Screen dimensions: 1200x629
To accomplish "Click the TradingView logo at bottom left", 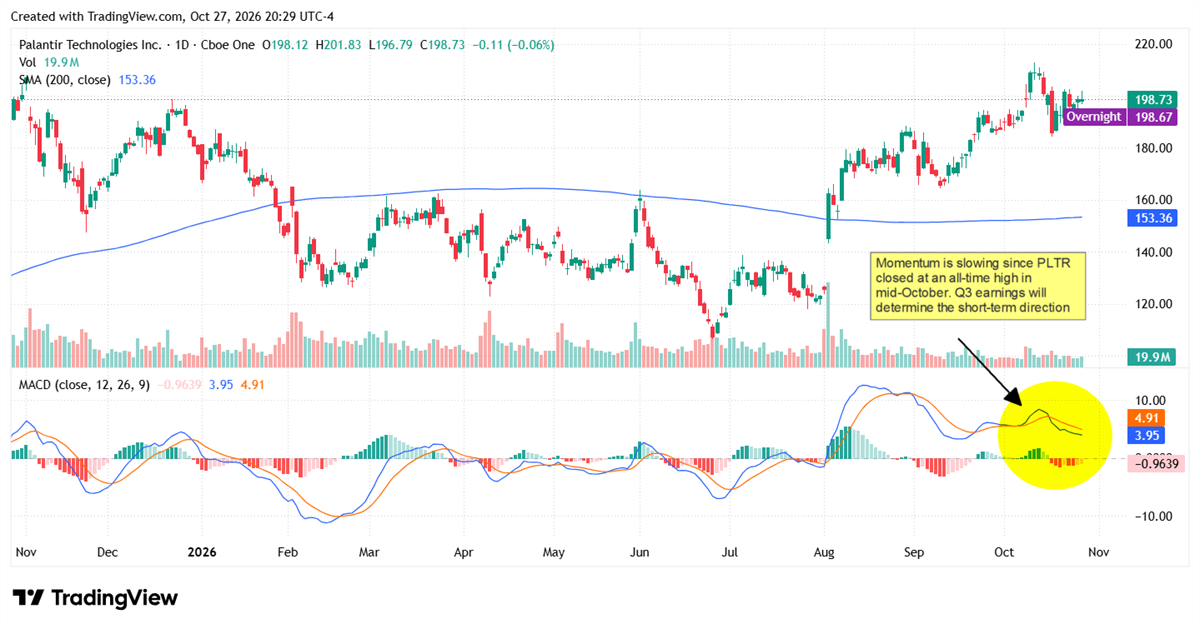I will point(95,598).
